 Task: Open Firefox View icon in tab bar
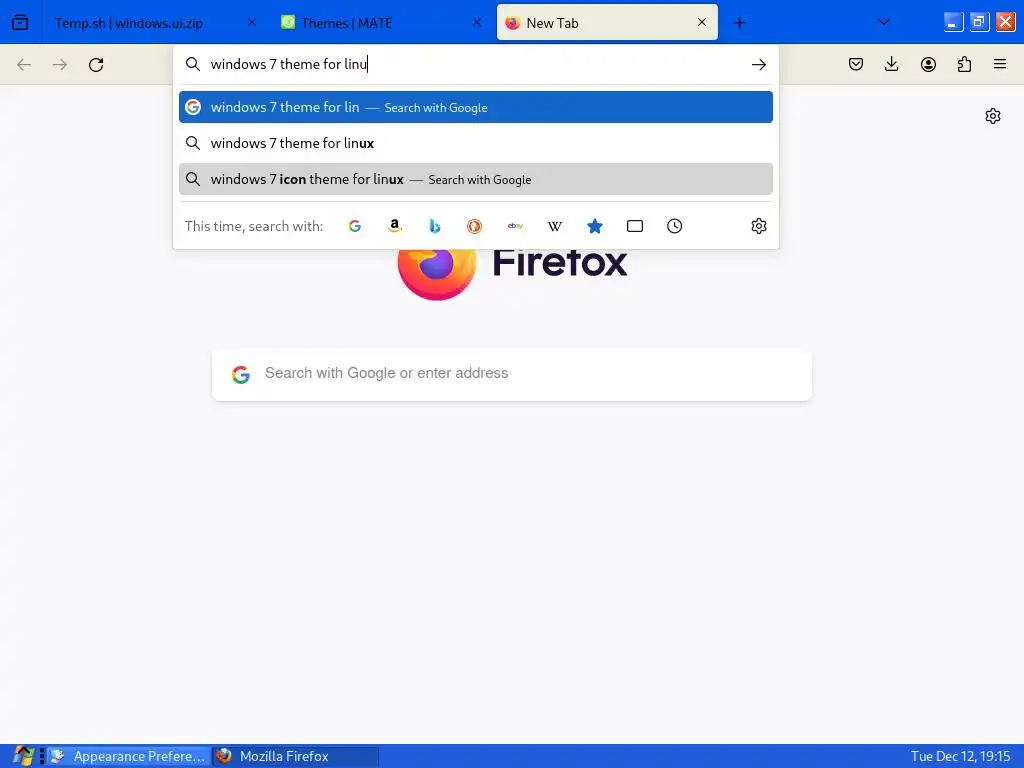coord(20,22)
